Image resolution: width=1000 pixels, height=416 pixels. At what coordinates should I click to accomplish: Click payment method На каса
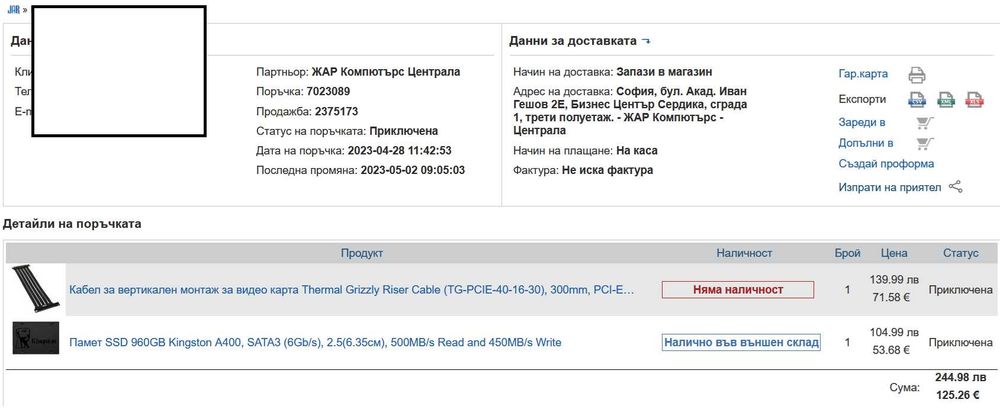click(x=636, y=151)
